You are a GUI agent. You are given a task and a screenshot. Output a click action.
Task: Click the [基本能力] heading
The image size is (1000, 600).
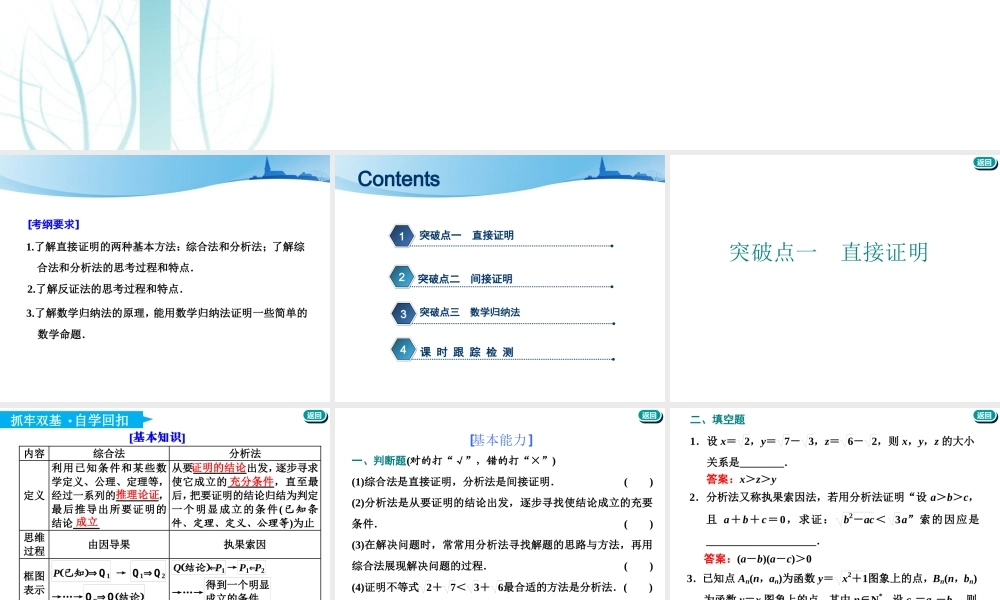coord(500,440)
